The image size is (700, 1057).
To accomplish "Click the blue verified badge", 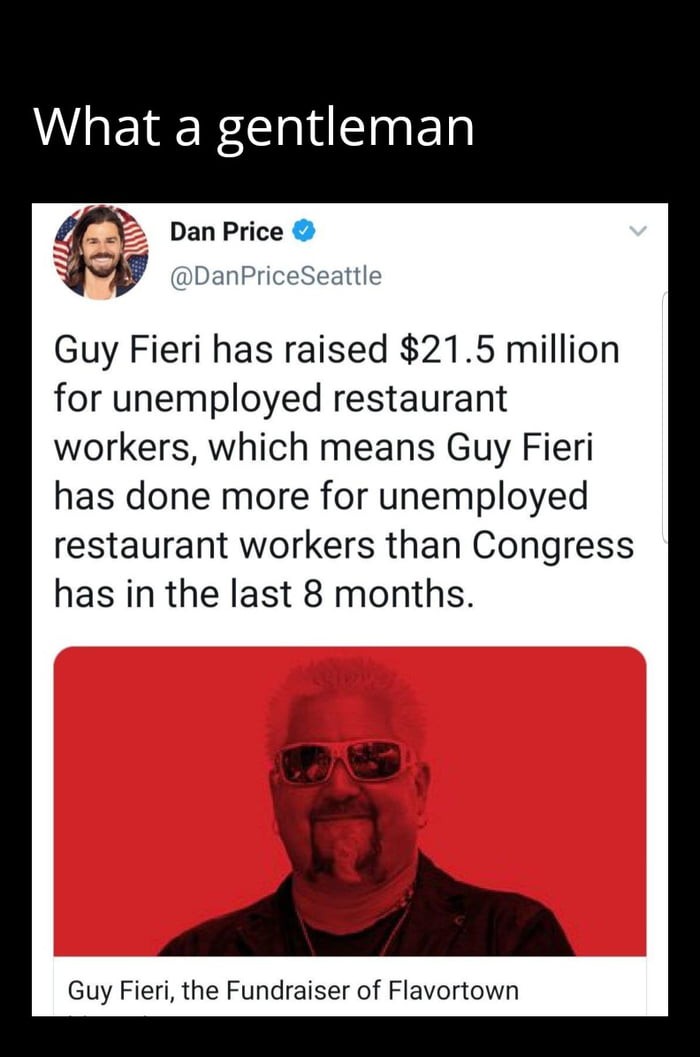I will coord(304,232).
